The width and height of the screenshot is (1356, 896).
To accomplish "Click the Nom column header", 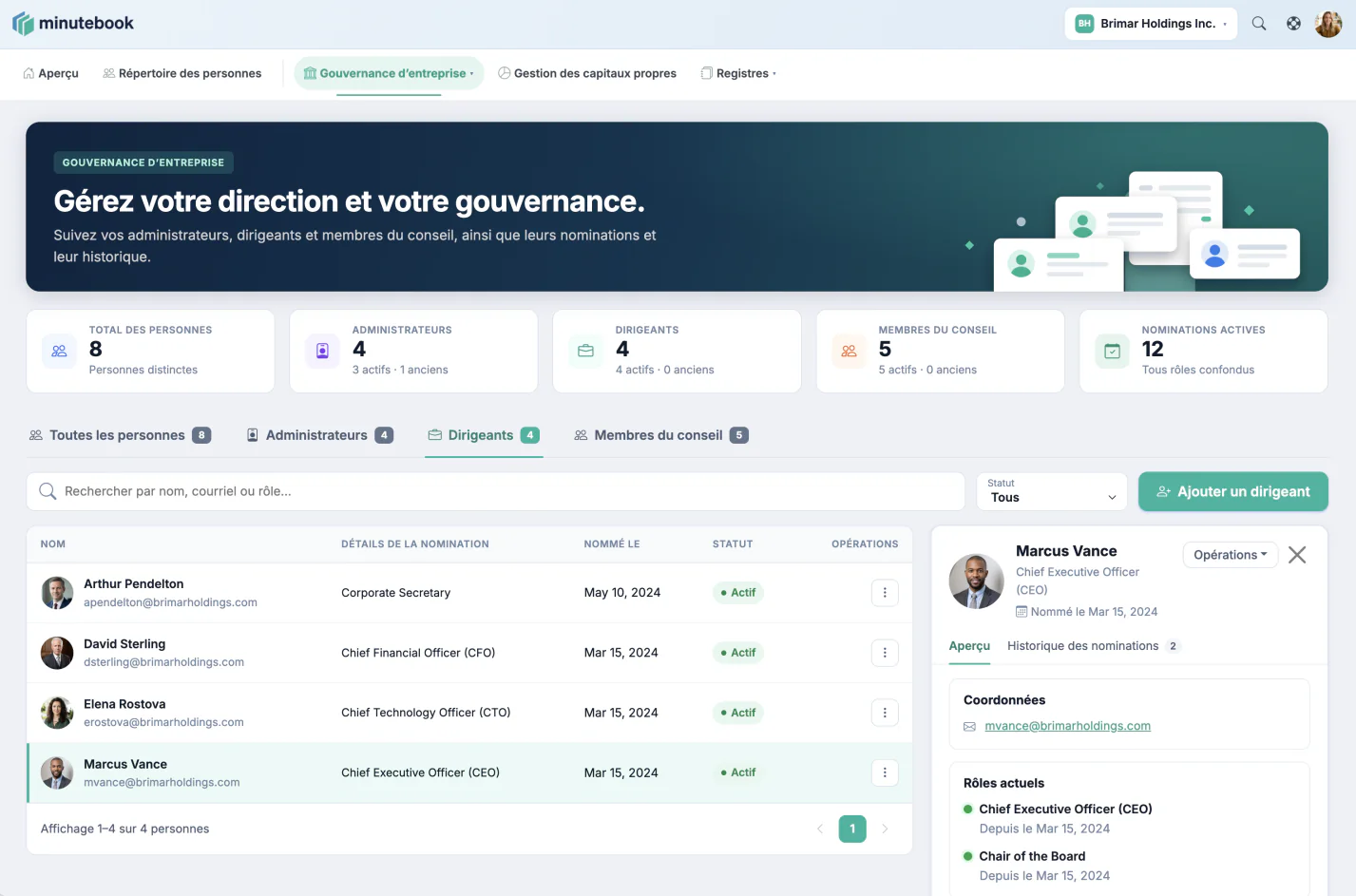I will pyautogui.click(x=53, y=544).
